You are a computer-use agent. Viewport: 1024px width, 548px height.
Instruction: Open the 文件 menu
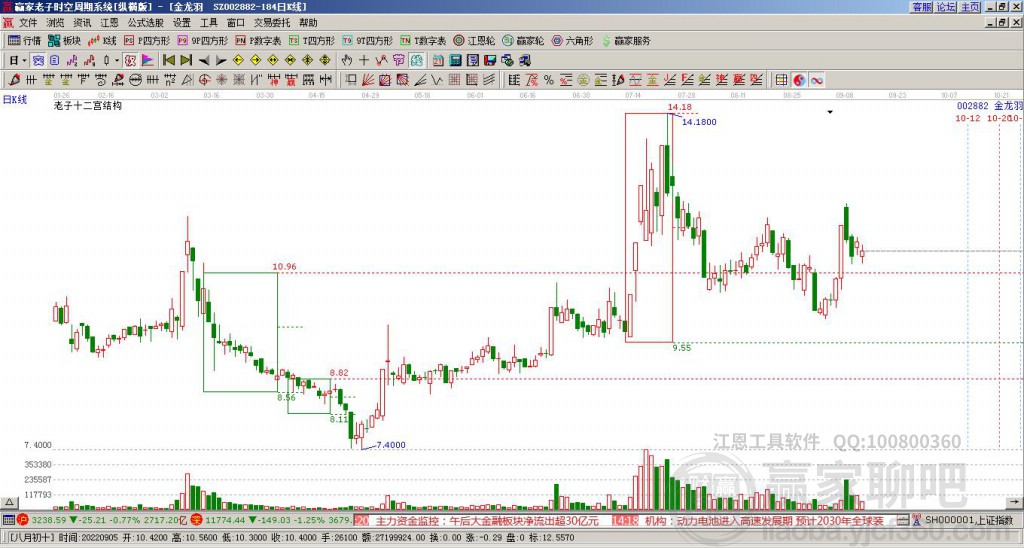(28, 23)
